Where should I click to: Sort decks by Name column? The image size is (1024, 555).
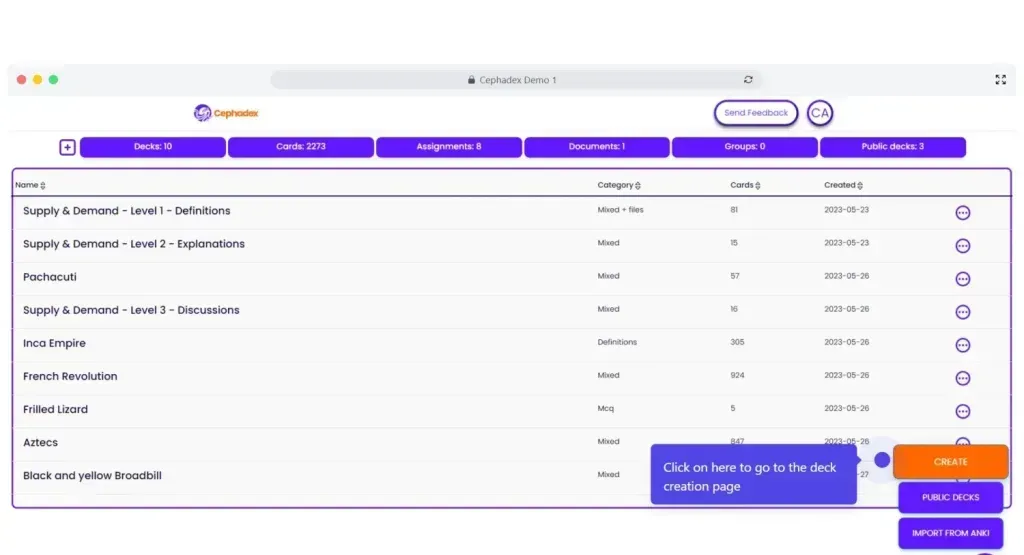tap(30, 185)
